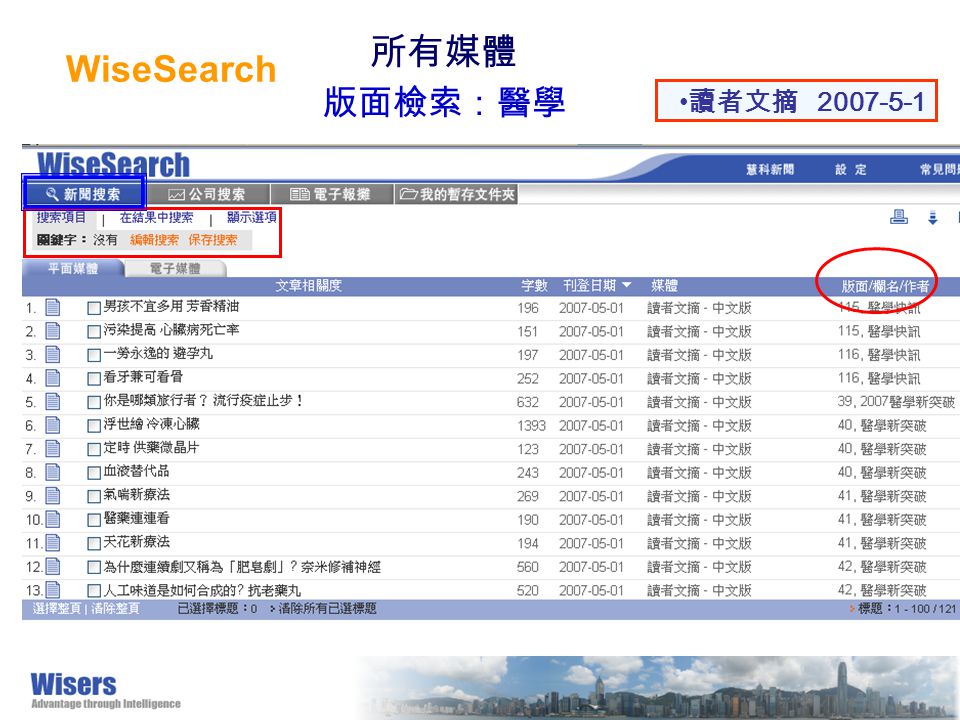Check box for 血液替代品

[x=94, y=473]
